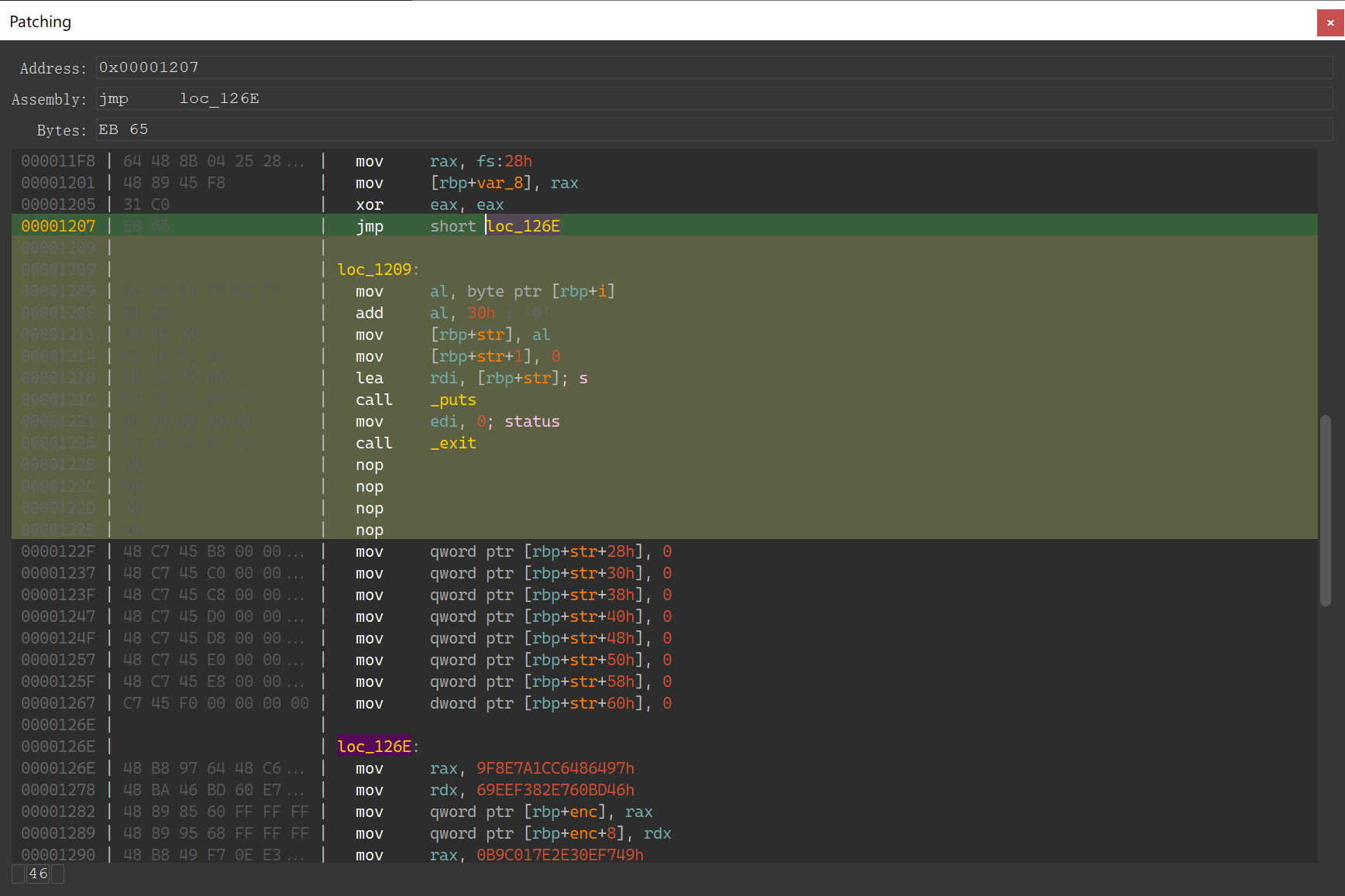Screen dimensions: 1345x896
Task: Click the purple loc_126E label
Action: [x=374, y=747]
